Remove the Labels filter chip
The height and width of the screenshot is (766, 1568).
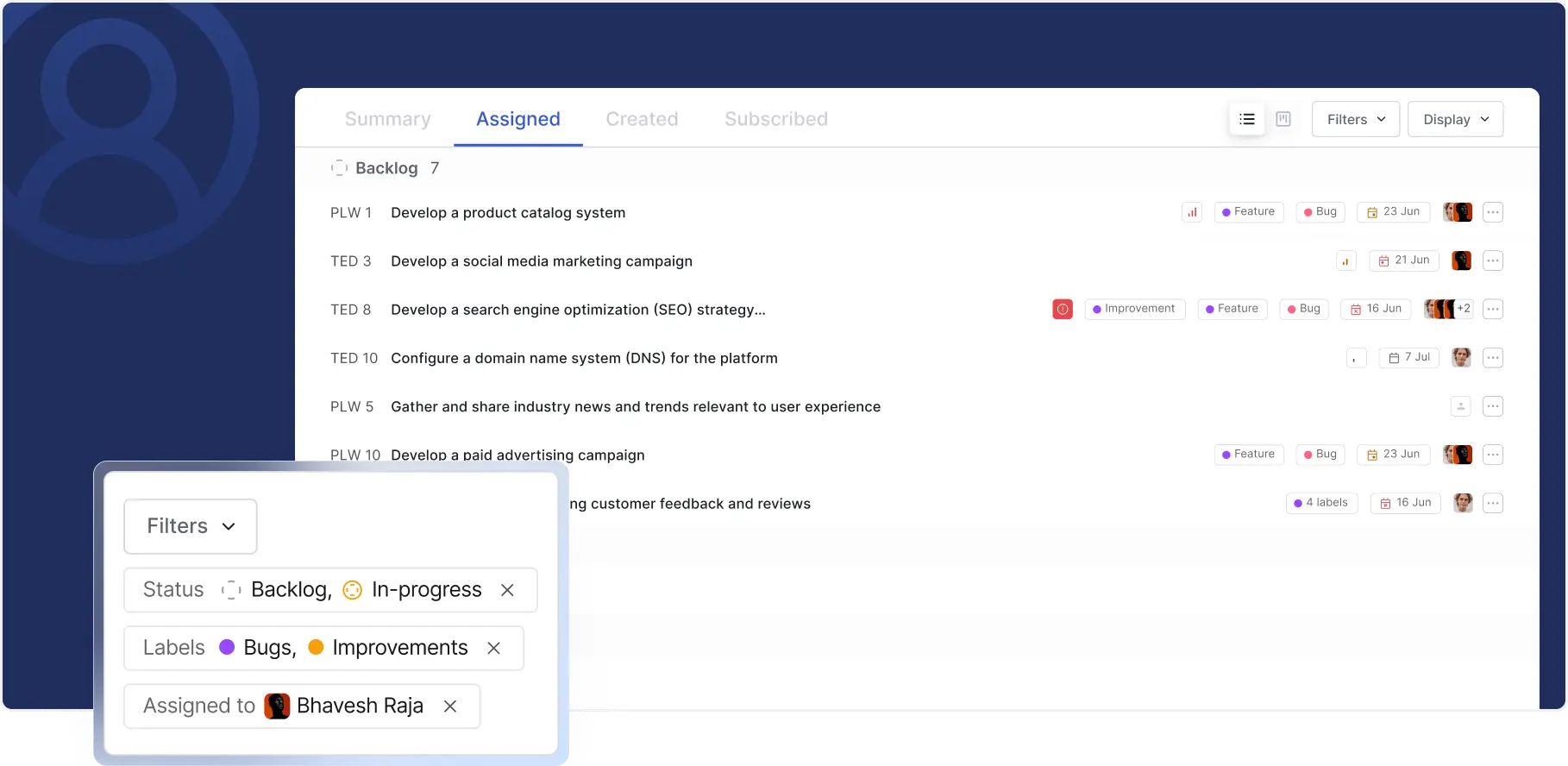coord(493,648)
